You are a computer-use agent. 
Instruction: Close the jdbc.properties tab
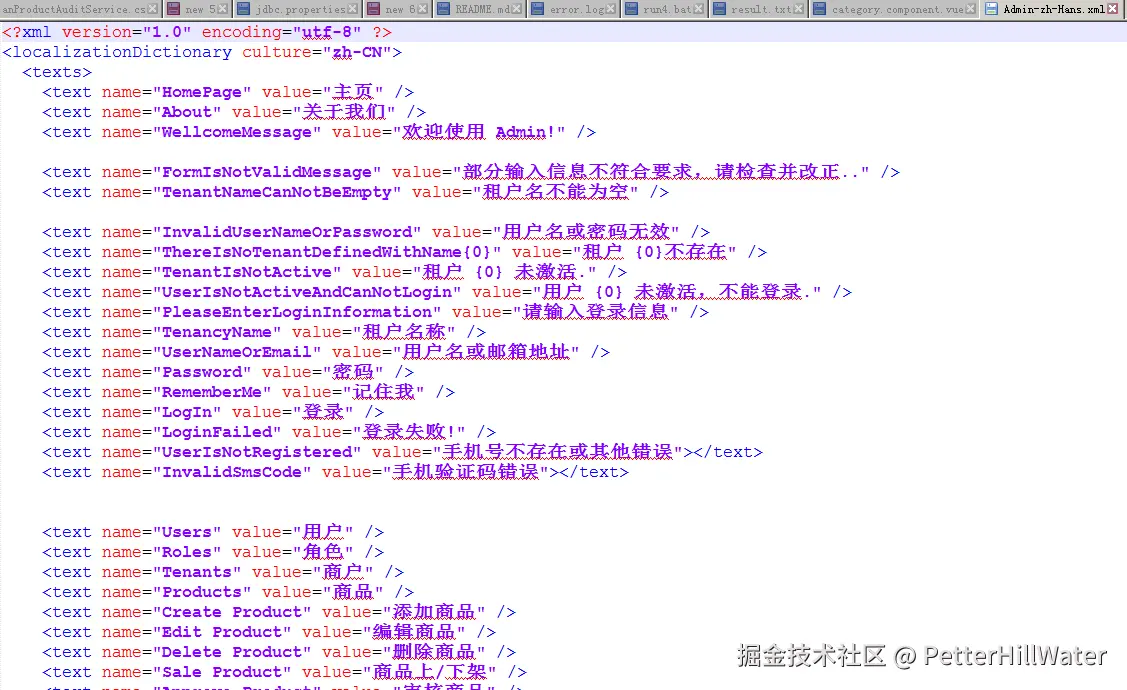pos(353,9)
